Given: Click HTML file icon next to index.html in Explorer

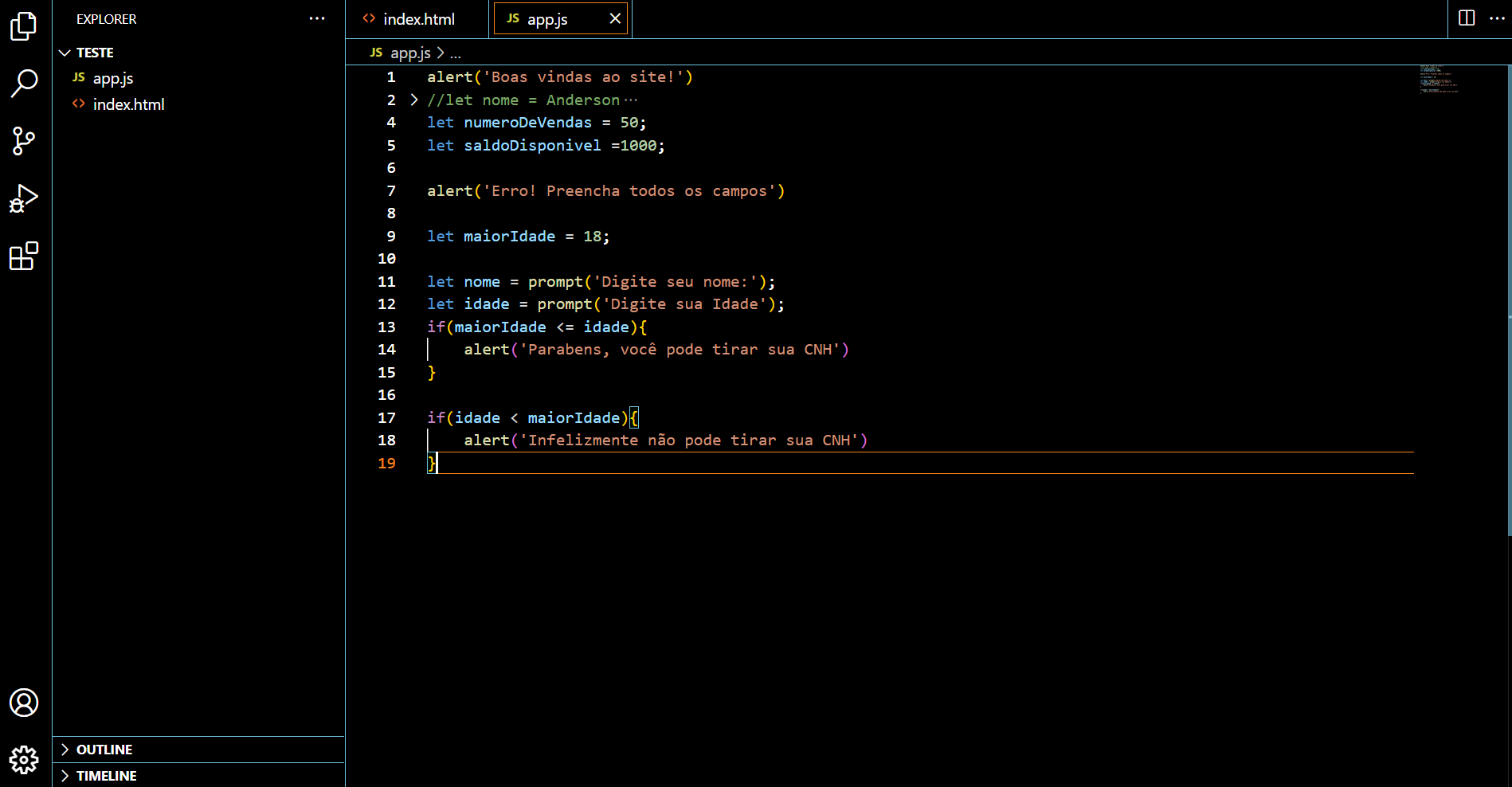Looking at the screenshot, I should pos(79,104).
